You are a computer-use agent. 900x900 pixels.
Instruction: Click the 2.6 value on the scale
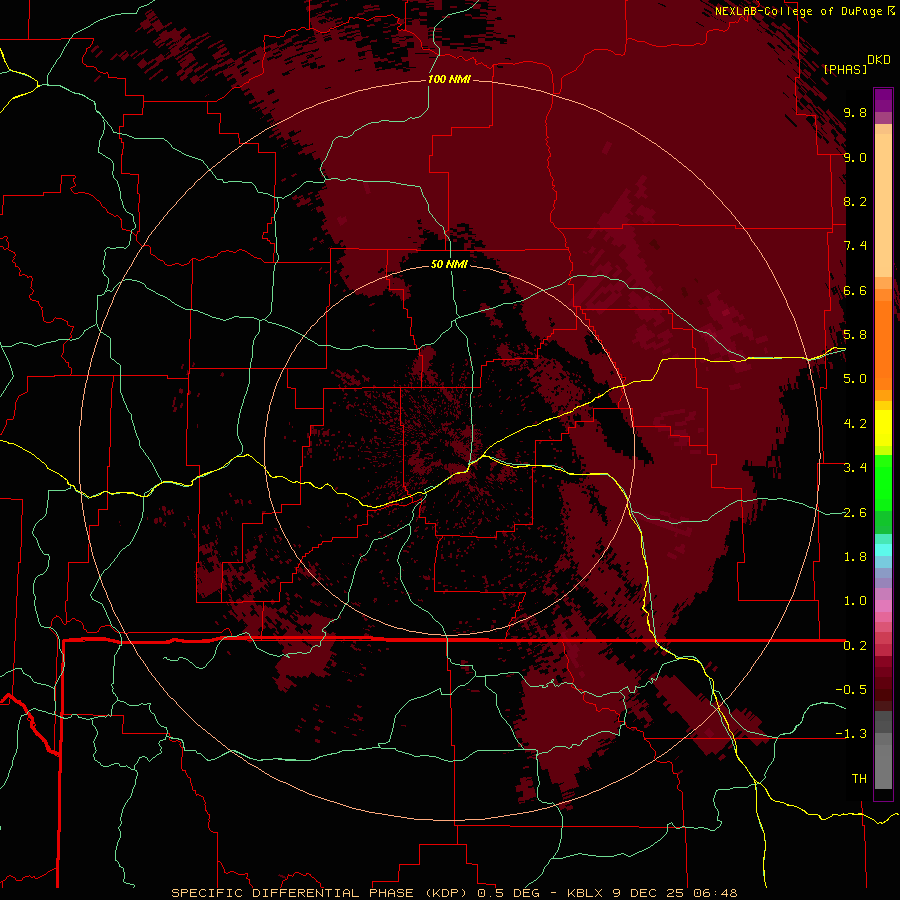[855, 512]
